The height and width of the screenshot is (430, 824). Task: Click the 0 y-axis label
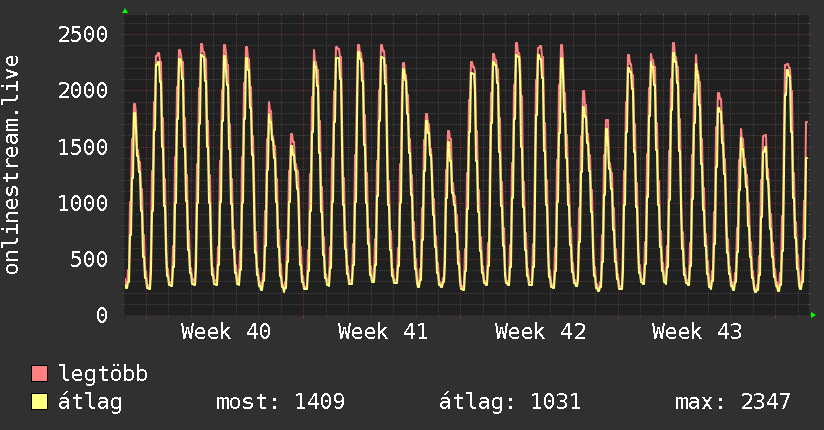click(x=102, y=315)
